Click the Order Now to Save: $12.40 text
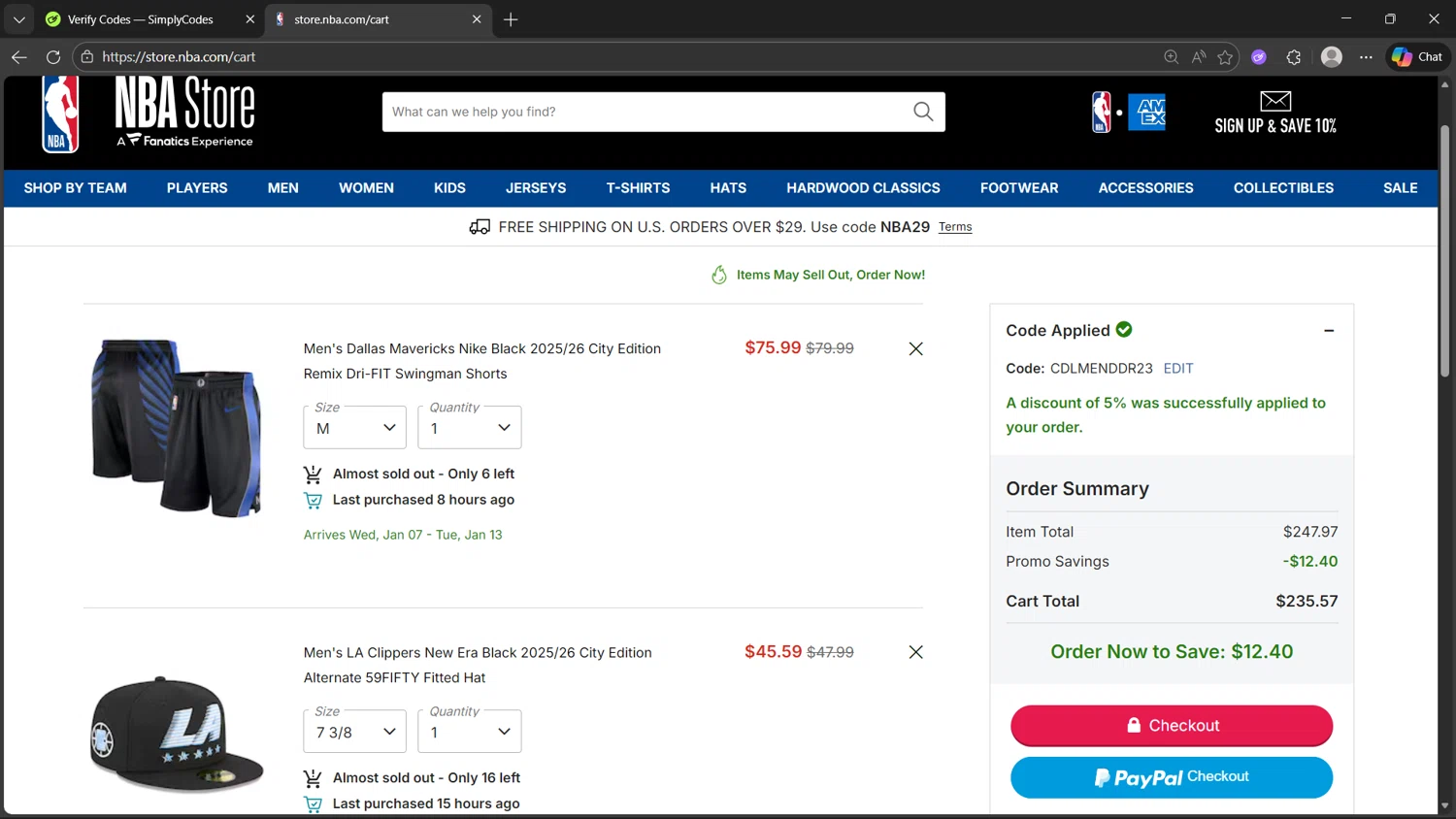The height and width of the screenshot is (819, 1456). tap(1172, 652)
